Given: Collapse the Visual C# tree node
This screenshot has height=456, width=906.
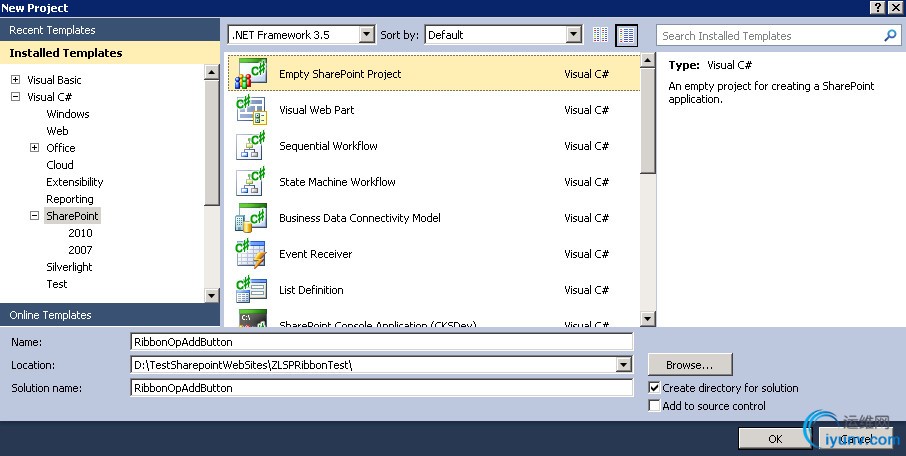Looking at the screenshot, I should click(x=16, y=97).
